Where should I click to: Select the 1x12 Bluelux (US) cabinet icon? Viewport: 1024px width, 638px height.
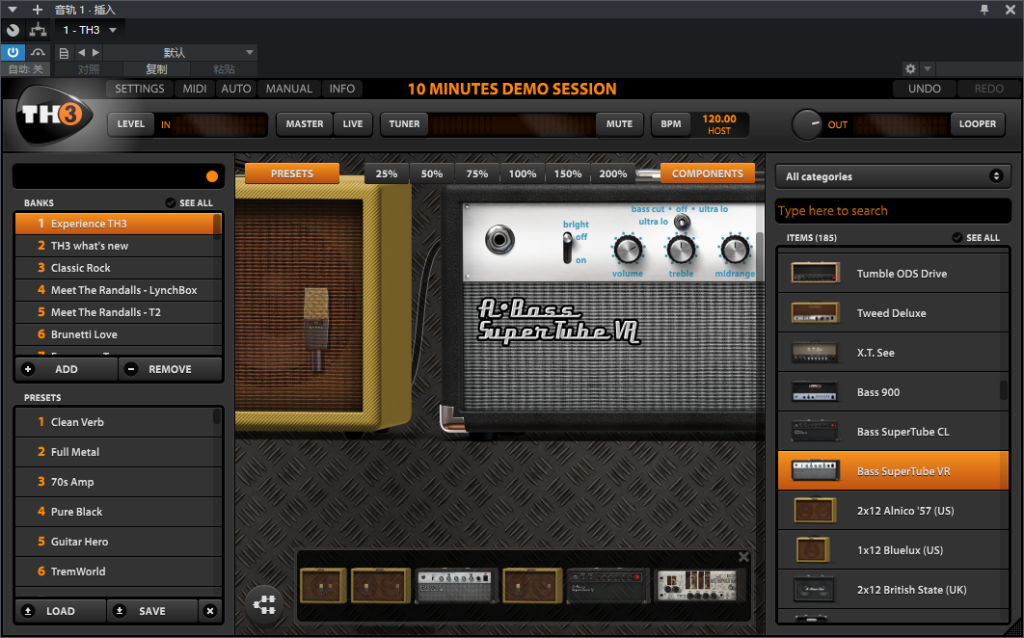[x=814, y=550]
